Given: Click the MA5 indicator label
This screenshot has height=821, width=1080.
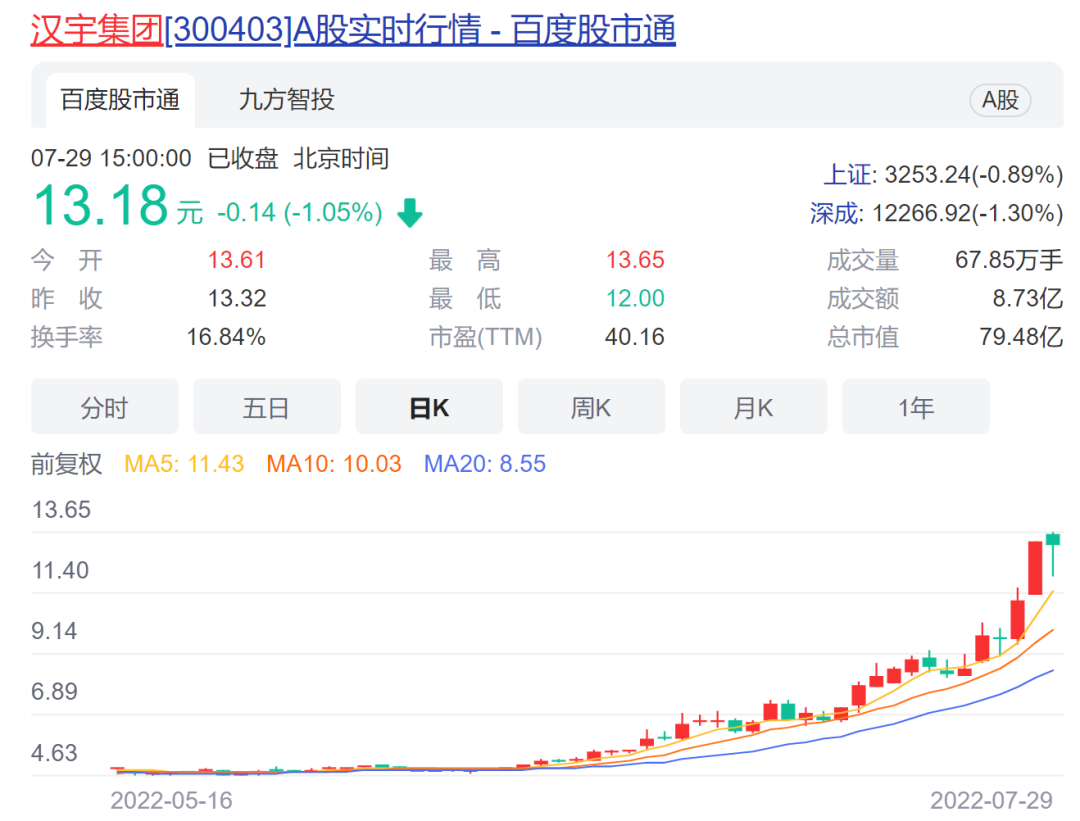Looking at the screenshot, I should [184, 464].
